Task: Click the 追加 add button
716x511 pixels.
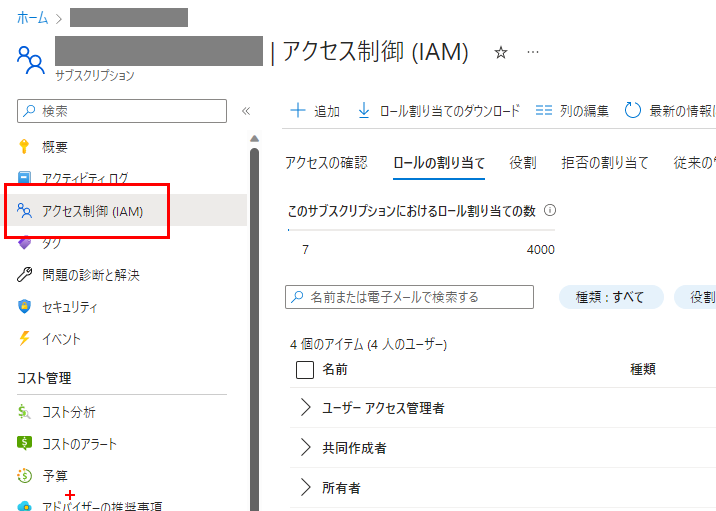Action: 315,111
